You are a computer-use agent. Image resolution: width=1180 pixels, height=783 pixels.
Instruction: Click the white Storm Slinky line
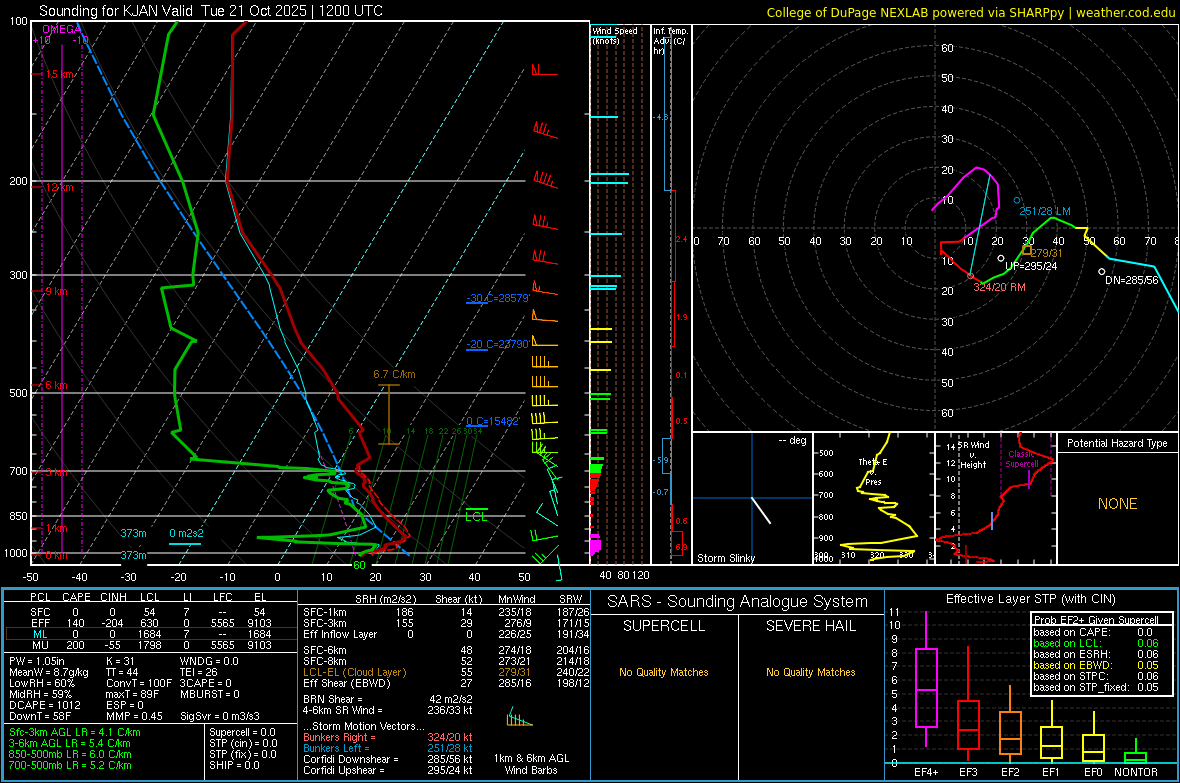tap(761, 510)
